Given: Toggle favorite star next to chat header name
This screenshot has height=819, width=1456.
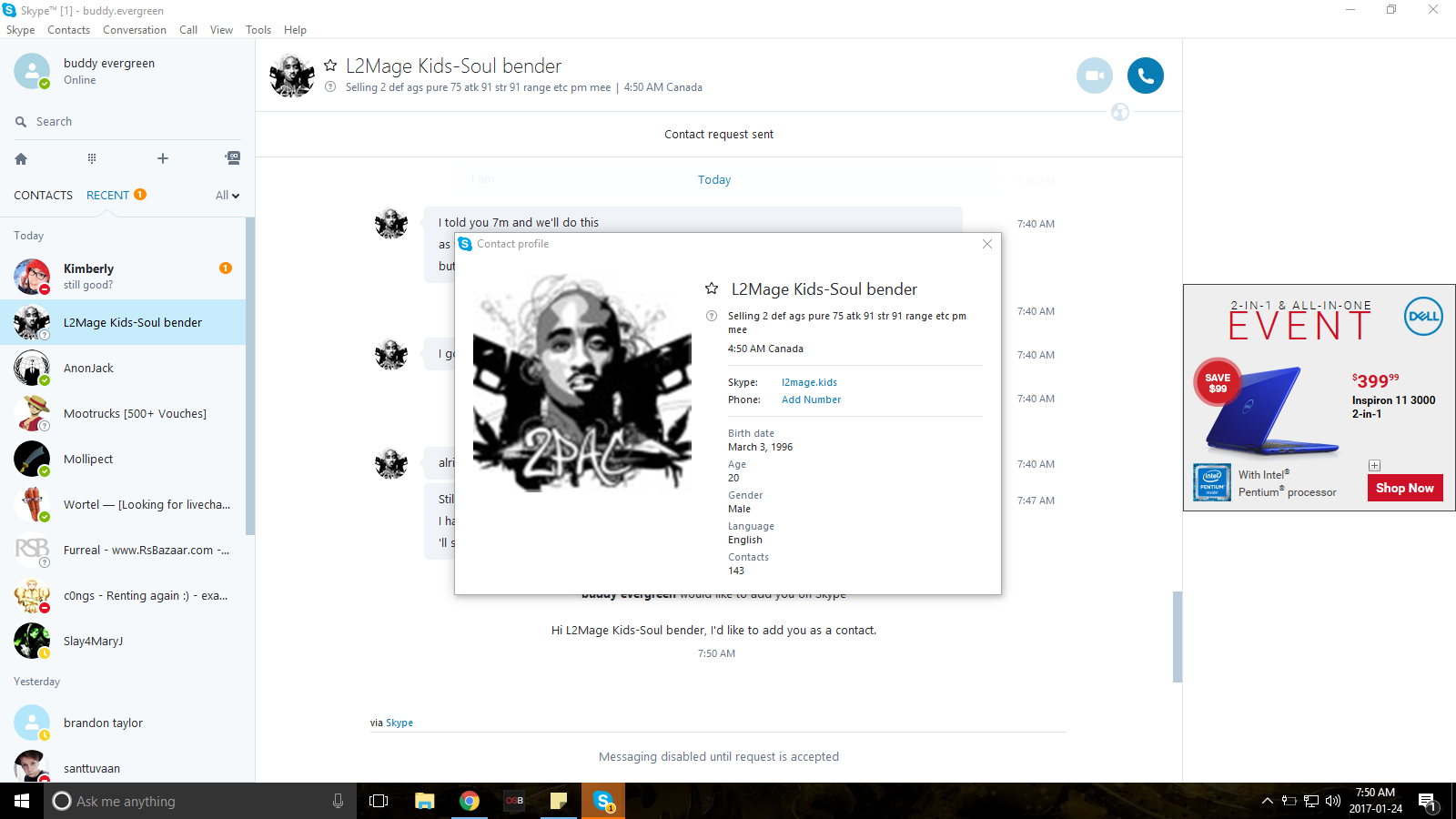Looking at the screenshot, I should (330, 66).
